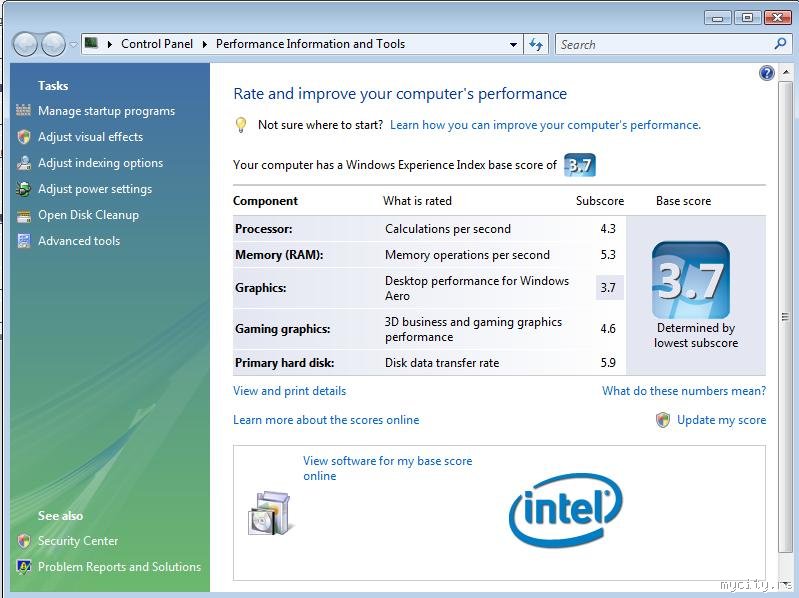Image resolution: width=799 pixels, height=598 pixels.
Task: Click the small 3.7 base score badge
Action: [x=579, y=165]
